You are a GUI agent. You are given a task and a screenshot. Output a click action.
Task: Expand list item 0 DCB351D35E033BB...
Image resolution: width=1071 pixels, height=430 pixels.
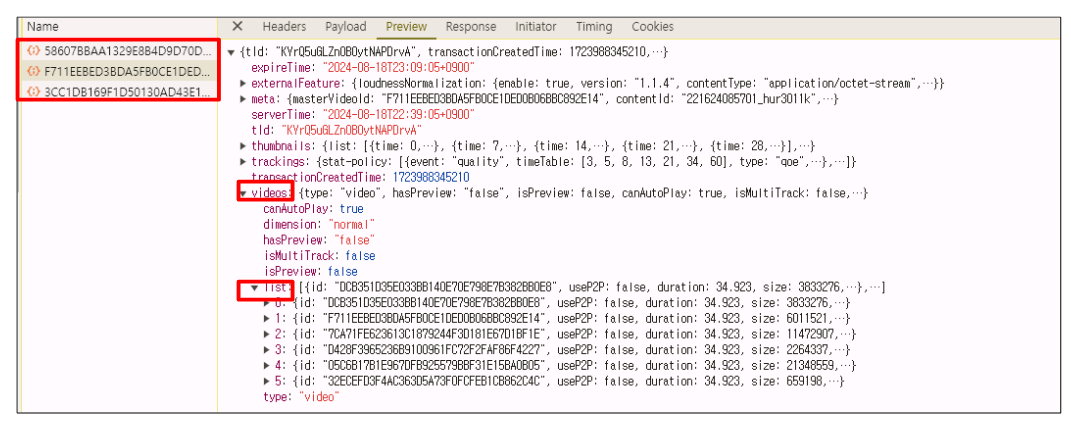[x=267, y=303]
